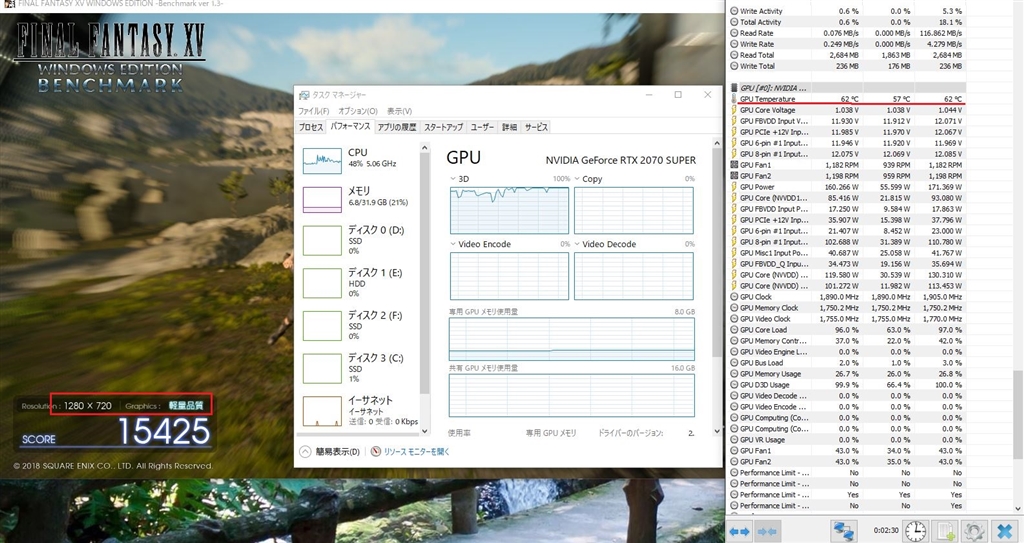Select the GPU D3D Usage row
The height and width of the screenshot is (543, 1024).
coord(847,385)
